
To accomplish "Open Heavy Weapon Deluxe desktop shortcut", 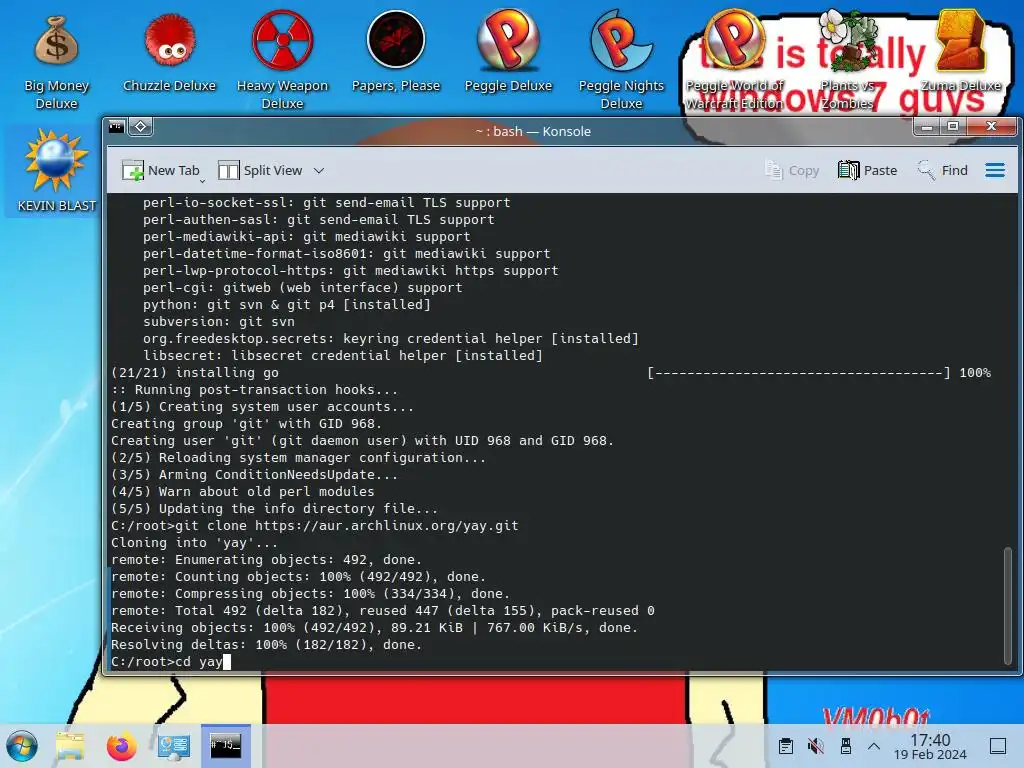I will pos(282,60).
